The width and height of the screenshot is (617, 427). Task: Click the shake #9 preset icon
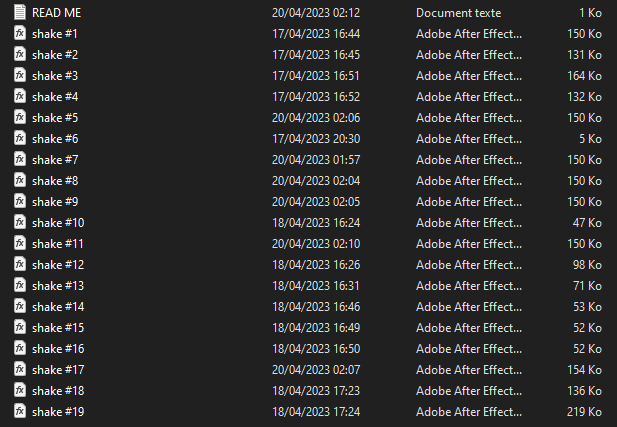20,201
